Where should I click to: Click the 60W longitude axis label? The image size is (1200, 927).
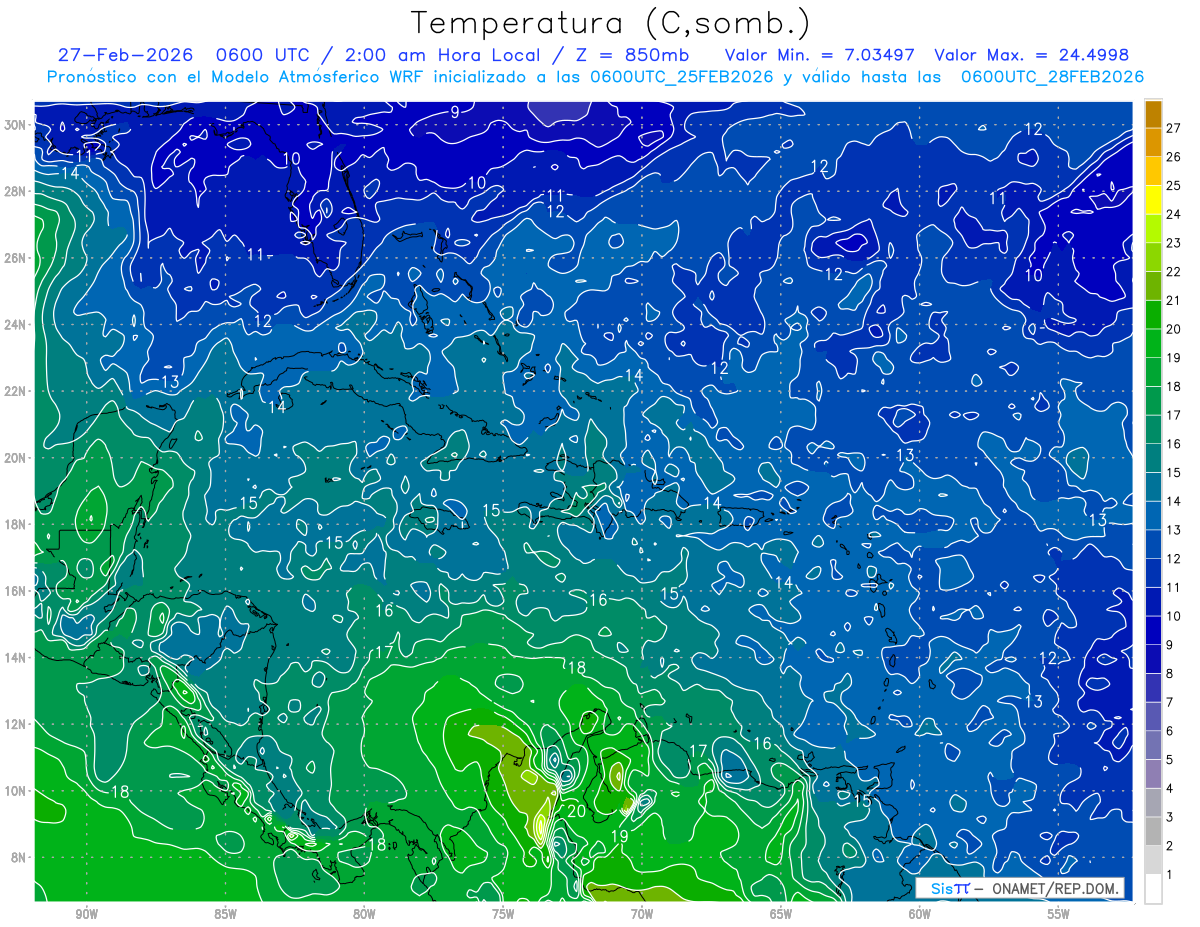click(920, 914)
